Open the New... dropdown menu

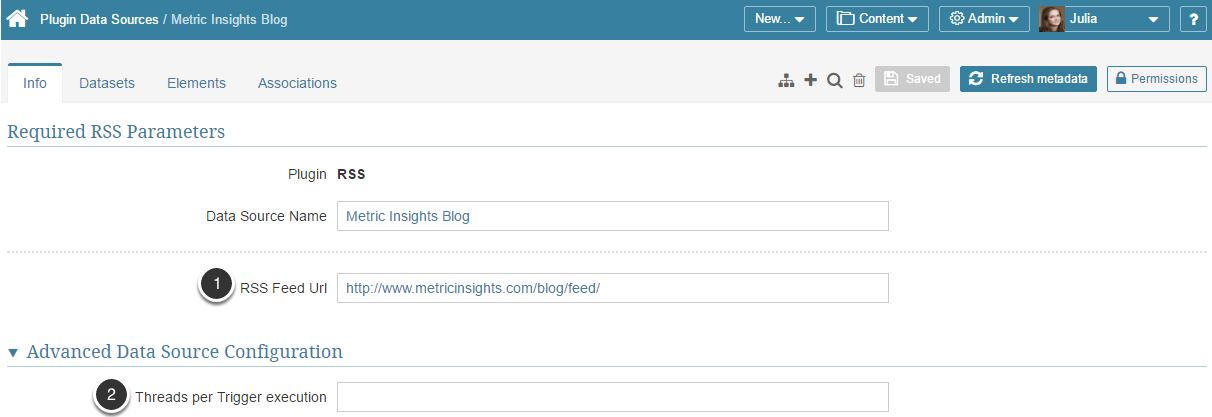780,19
